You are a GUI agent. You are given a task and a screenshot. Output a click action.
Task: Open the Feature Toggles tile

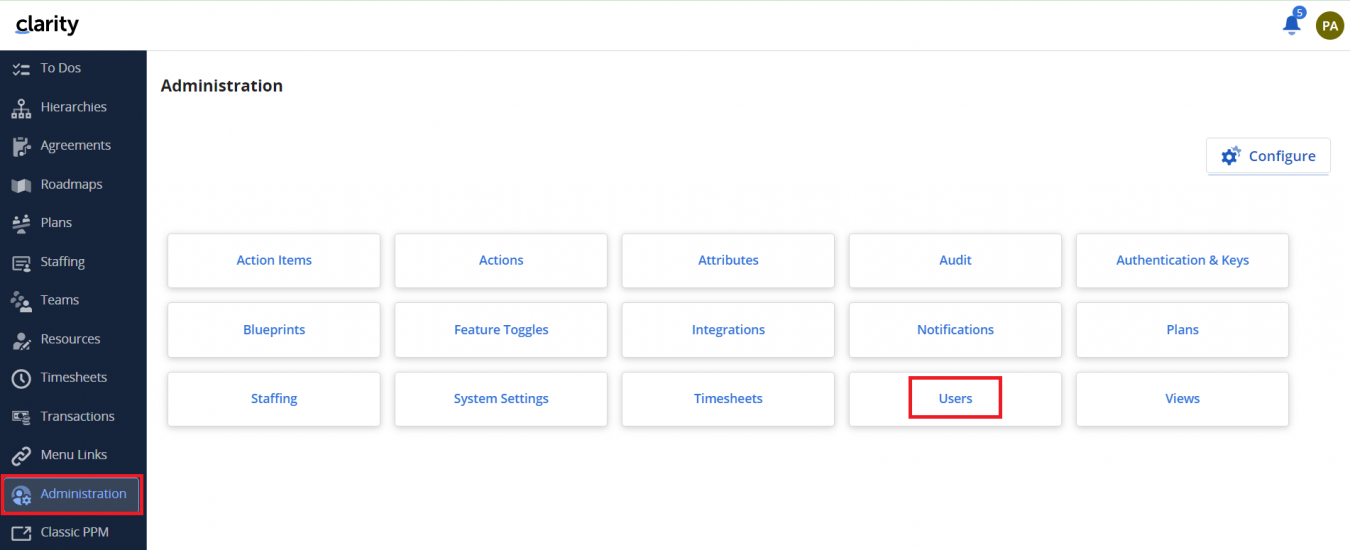(x=501, y=330)
